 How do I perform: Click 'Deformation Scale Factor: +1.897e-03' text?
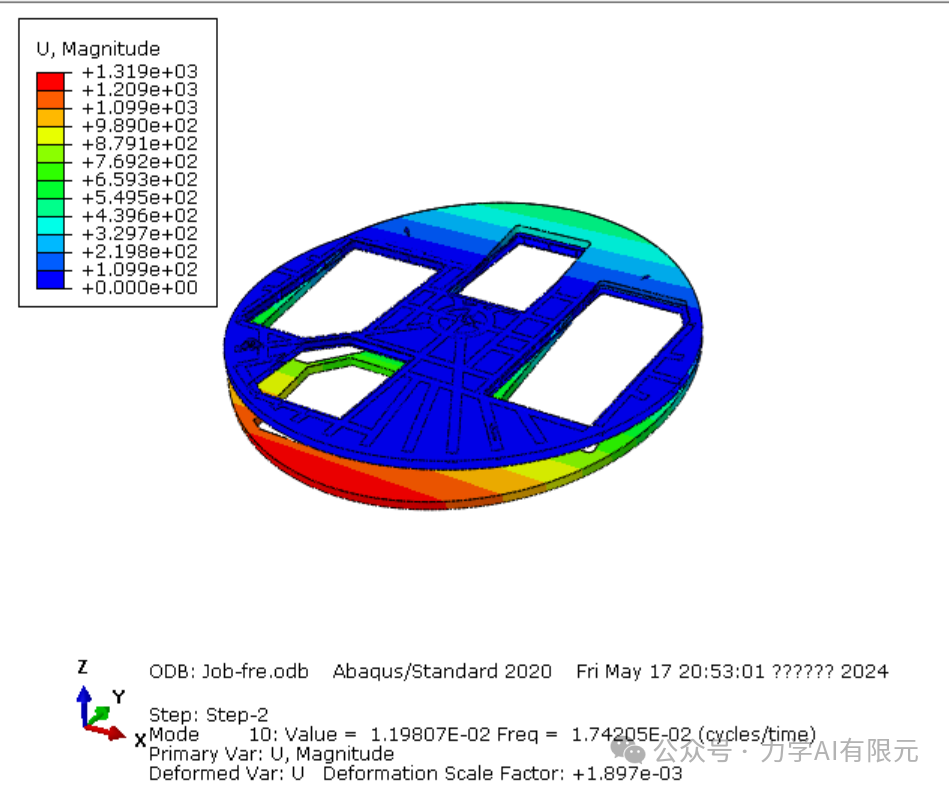(502, 773)
